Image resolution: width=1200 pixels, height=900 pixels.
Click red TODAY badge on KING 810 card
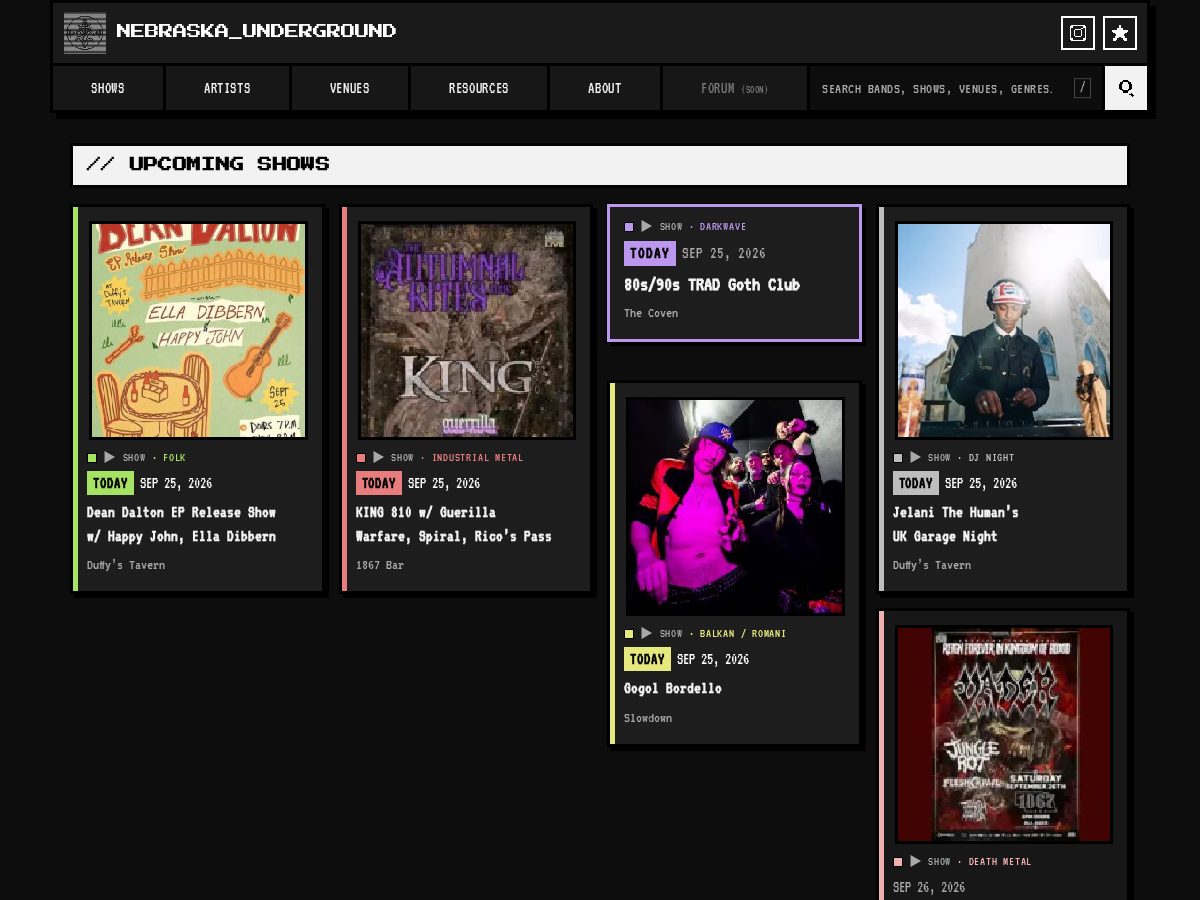point(379,484)
